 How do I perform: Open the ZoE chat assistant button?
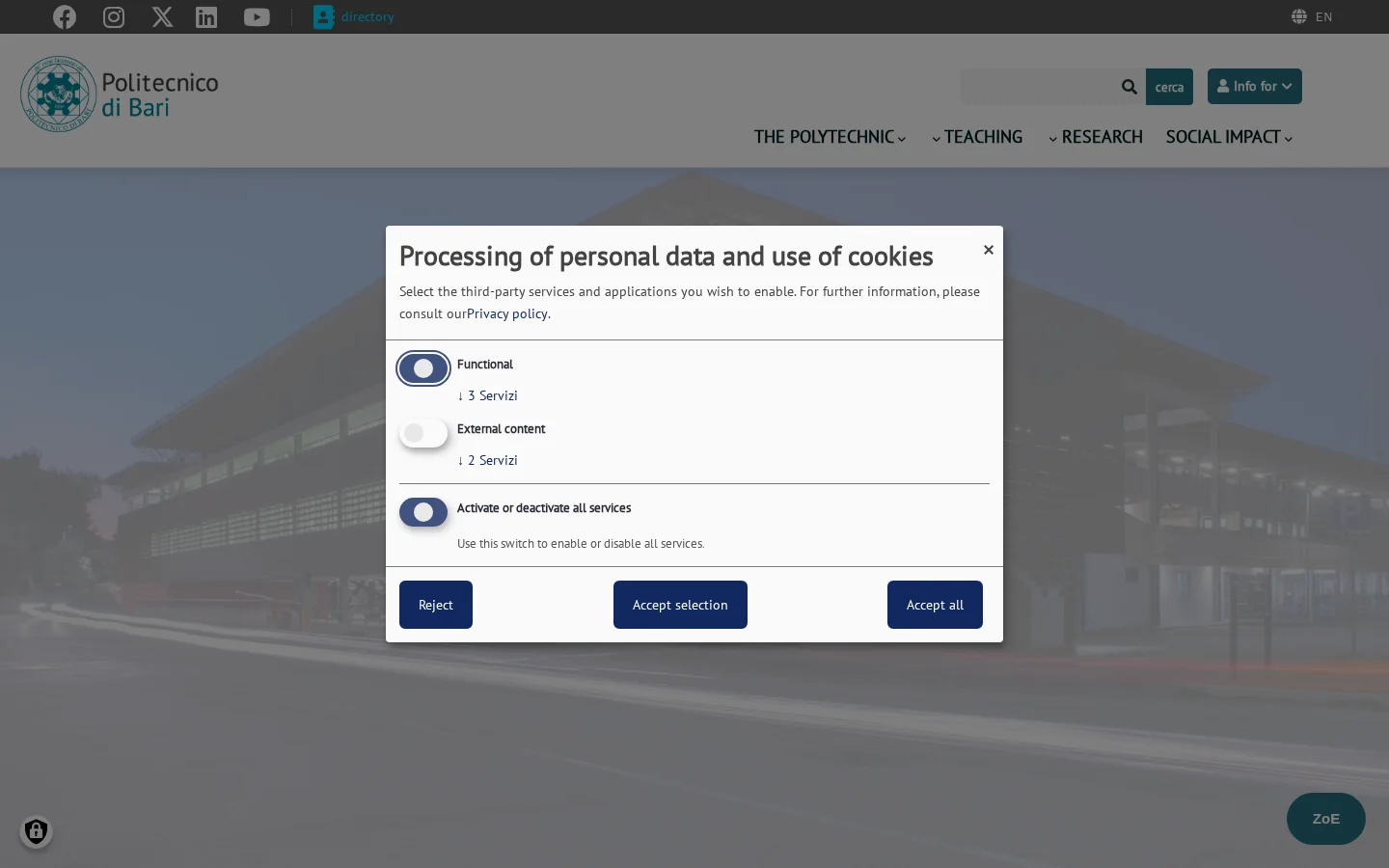coord(1326,819)
